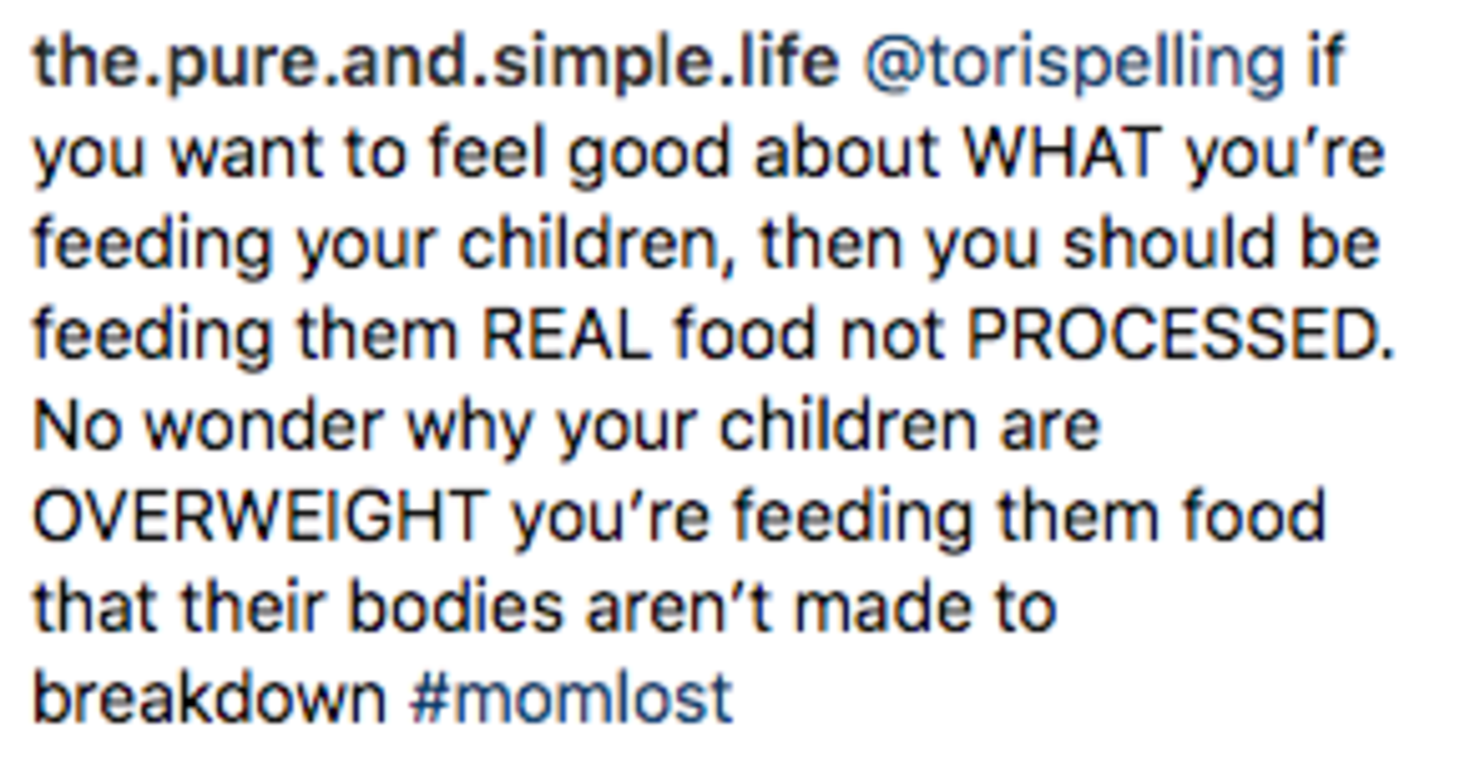The image size is (1480, 758).
Task: Open the #momlost hashtag link
Action: click(571, 696)
